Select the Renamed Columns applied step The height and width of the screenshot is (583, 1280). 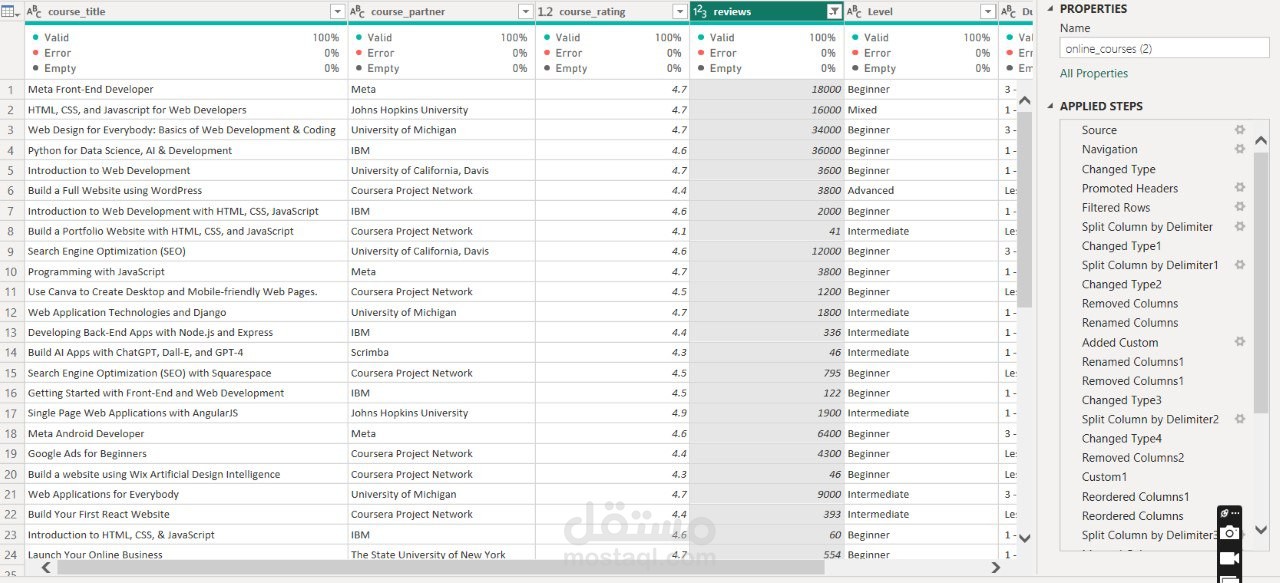click(1130, 323)
